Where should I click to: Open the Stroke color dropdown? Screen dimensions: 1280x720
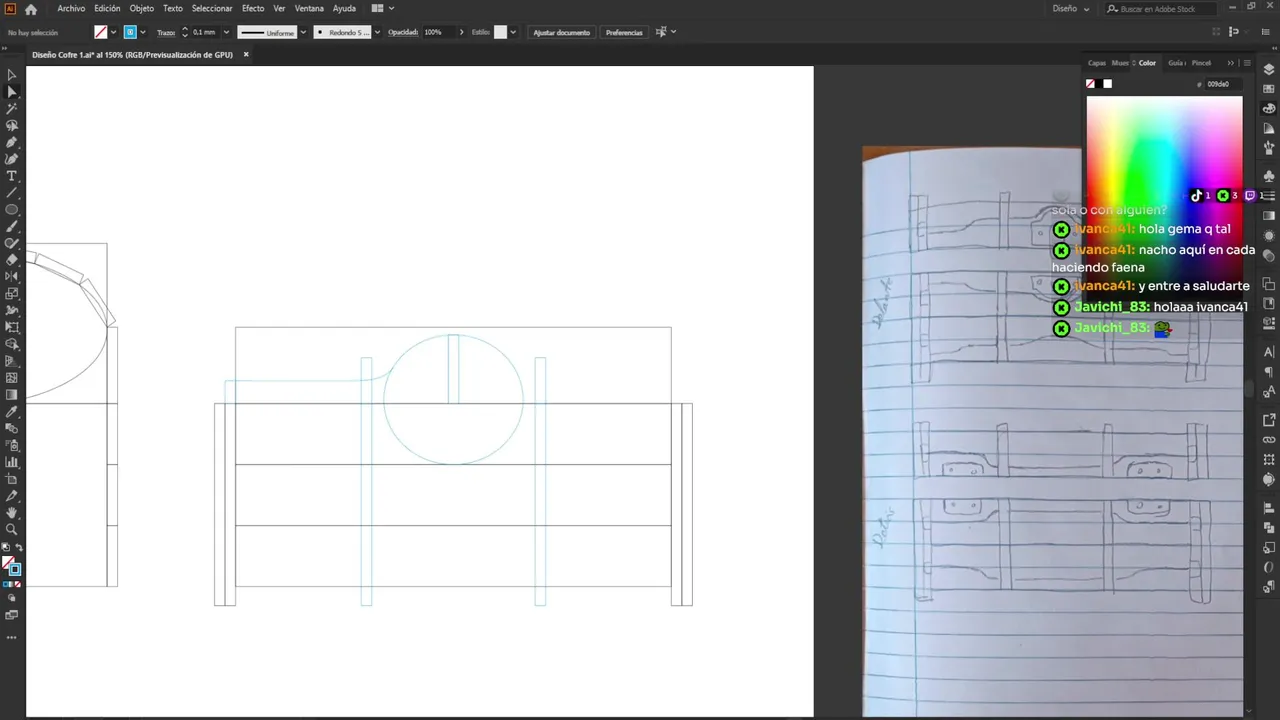(144, 32)
